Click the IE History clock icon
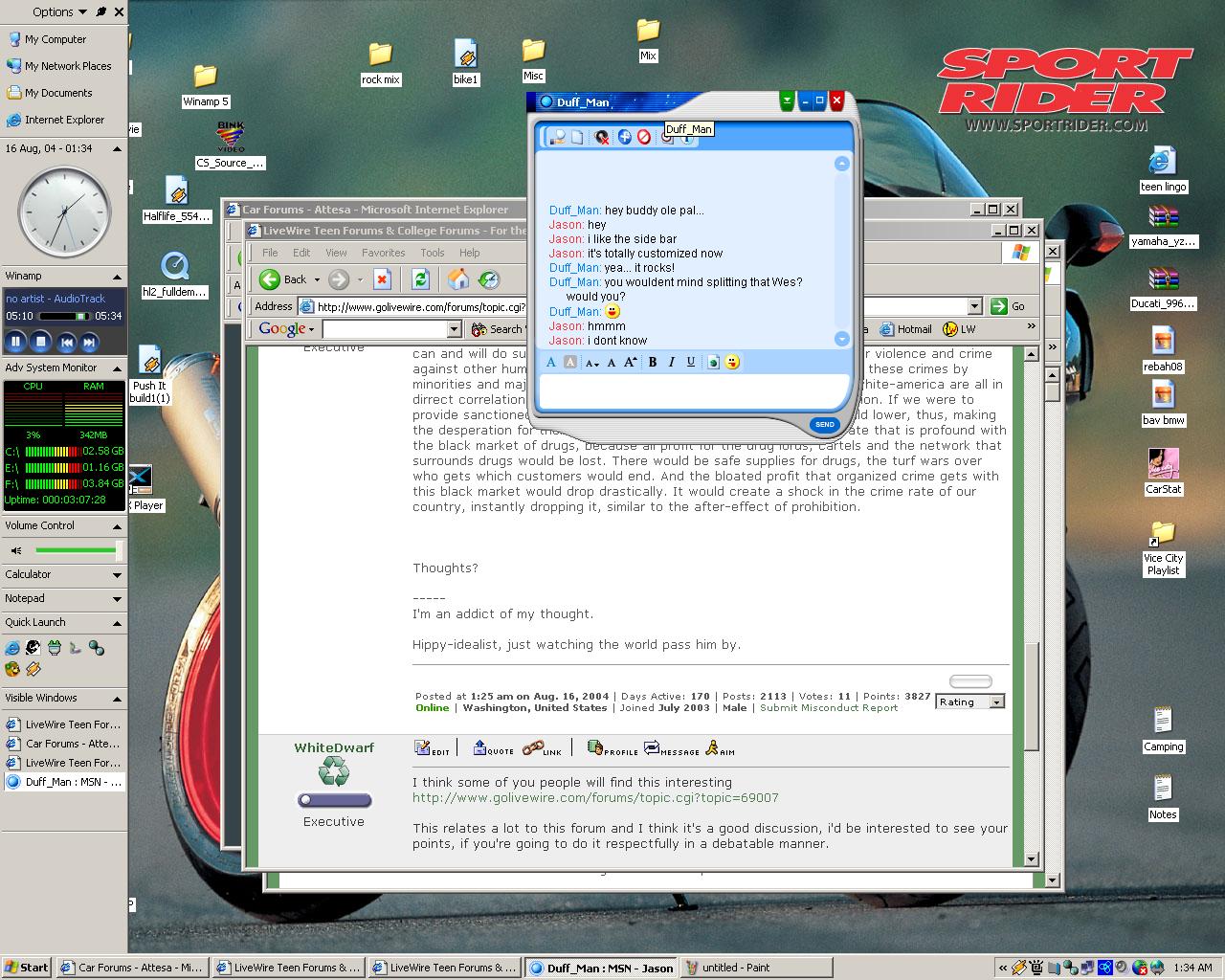1225x980 pixels. (x=489, y=279)
